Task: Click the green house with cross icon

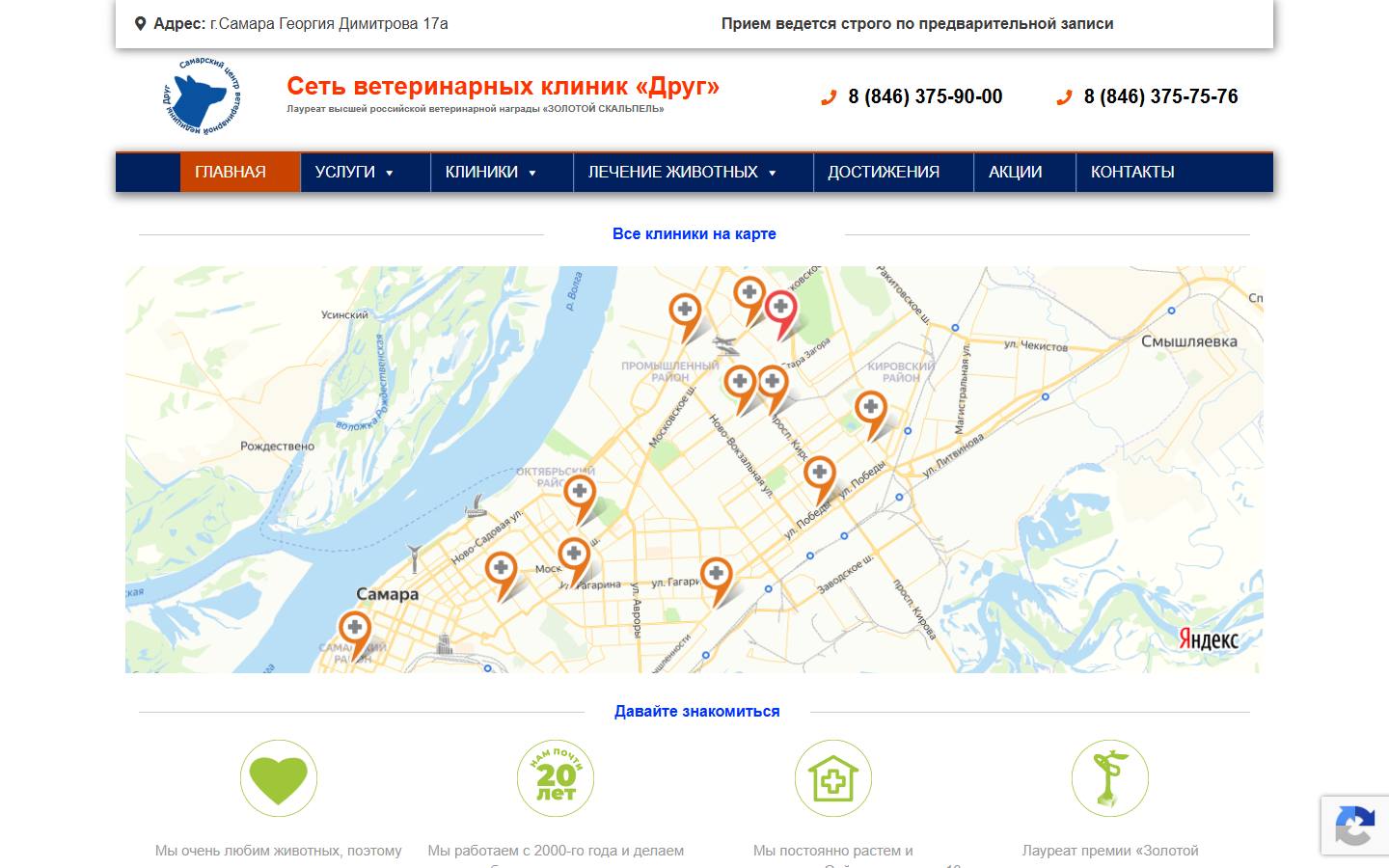Action: [833, 778]
